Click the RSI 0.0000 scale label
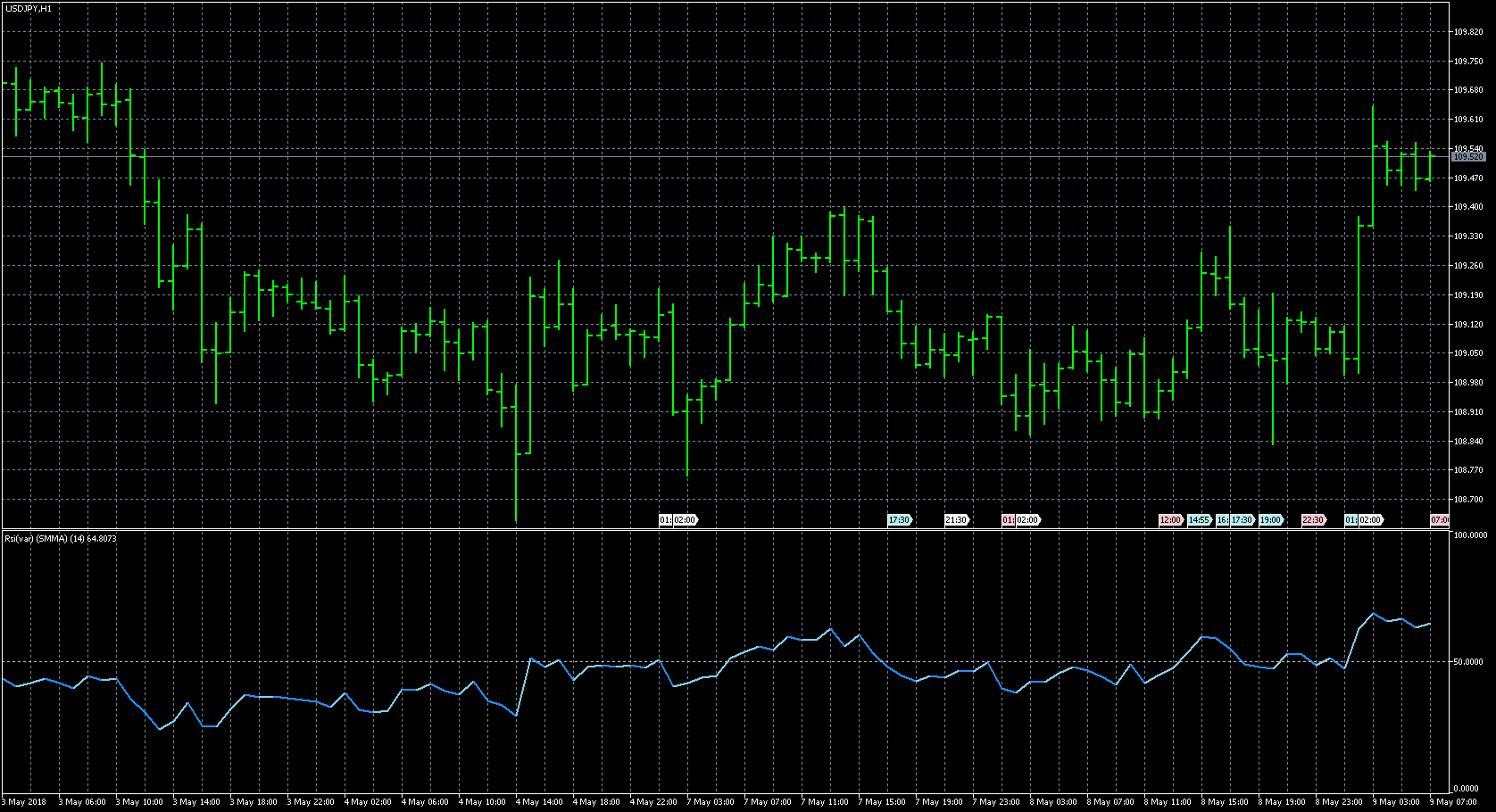This screenshot has height=812, width=1496. pyautogui.click(x=1466, y=789)
